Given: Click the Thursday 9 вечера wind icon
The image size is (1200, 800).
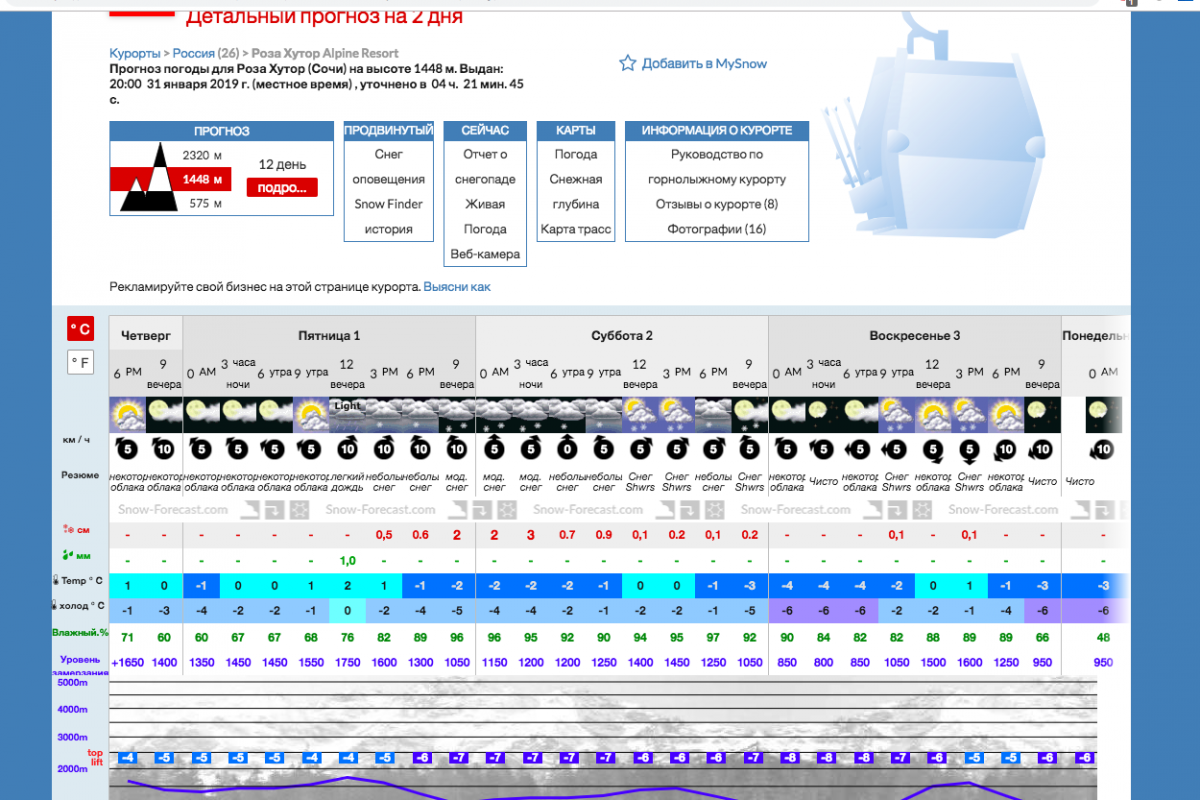Looking at the screenshot, I should tap(164, 450).
